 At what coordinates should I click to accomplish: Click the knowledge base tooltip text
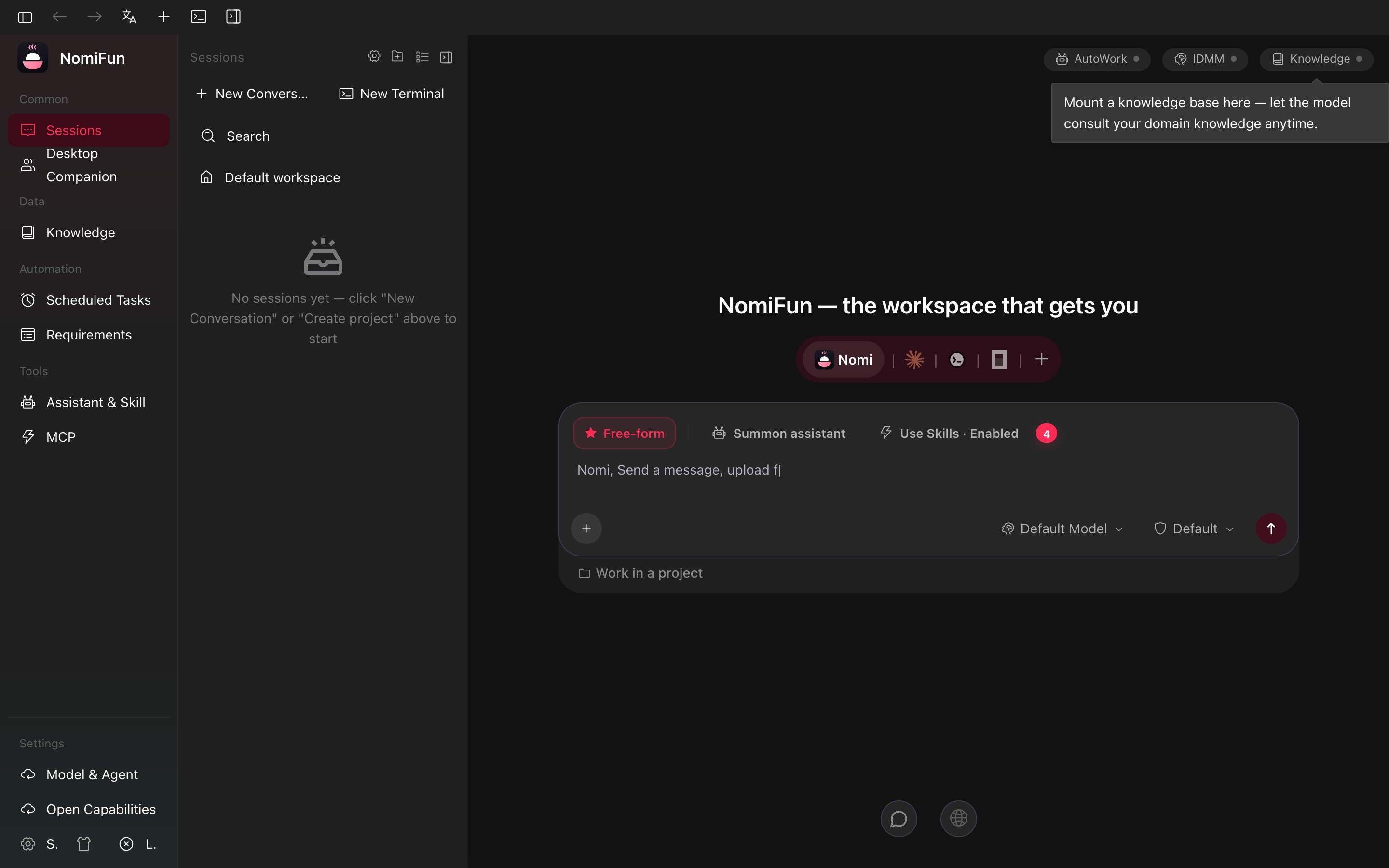click(1207, 113)
